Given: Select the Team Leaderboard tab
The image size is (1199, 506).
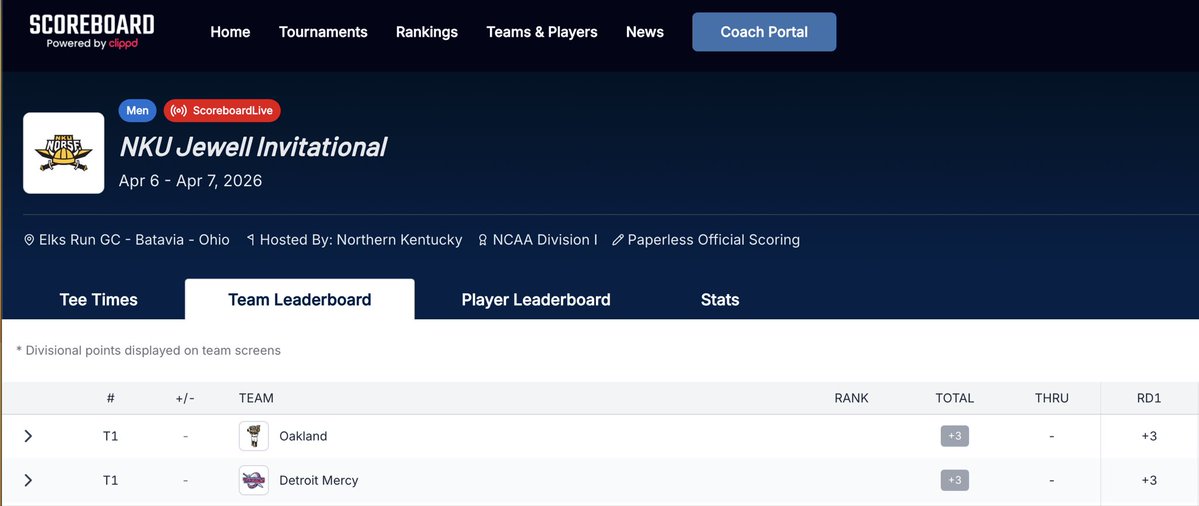Looking at the screenshot, I should 300,300.
